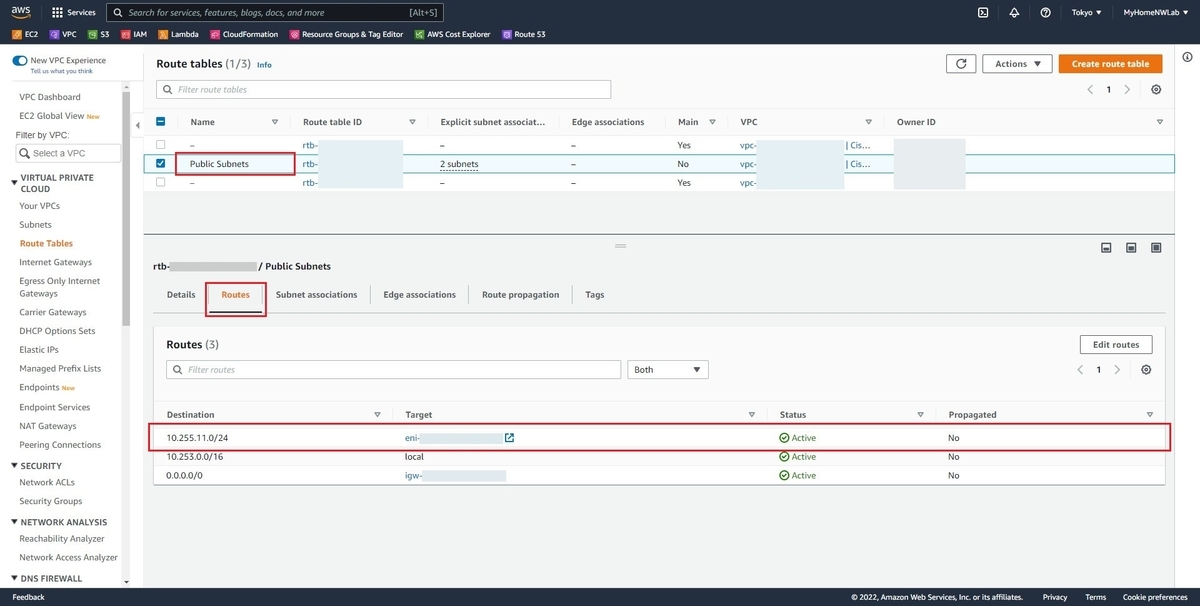The width and height of the screenshot is (1200, 606).
Task: Open Subnets in the sidebar
Action: tap(35, 225)
